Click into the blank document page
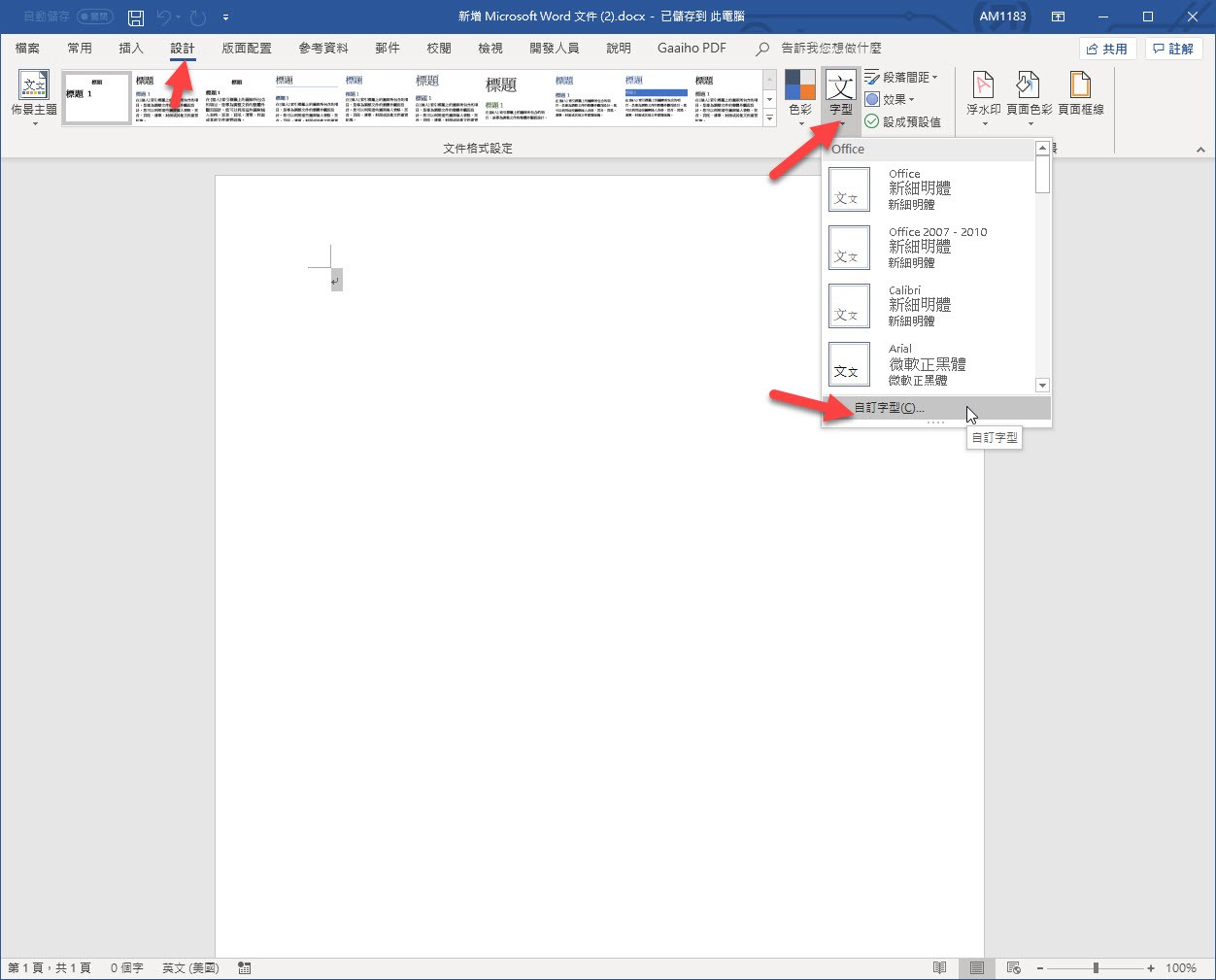This screenshot has width=1216, height=980. (x=598, y=565)
